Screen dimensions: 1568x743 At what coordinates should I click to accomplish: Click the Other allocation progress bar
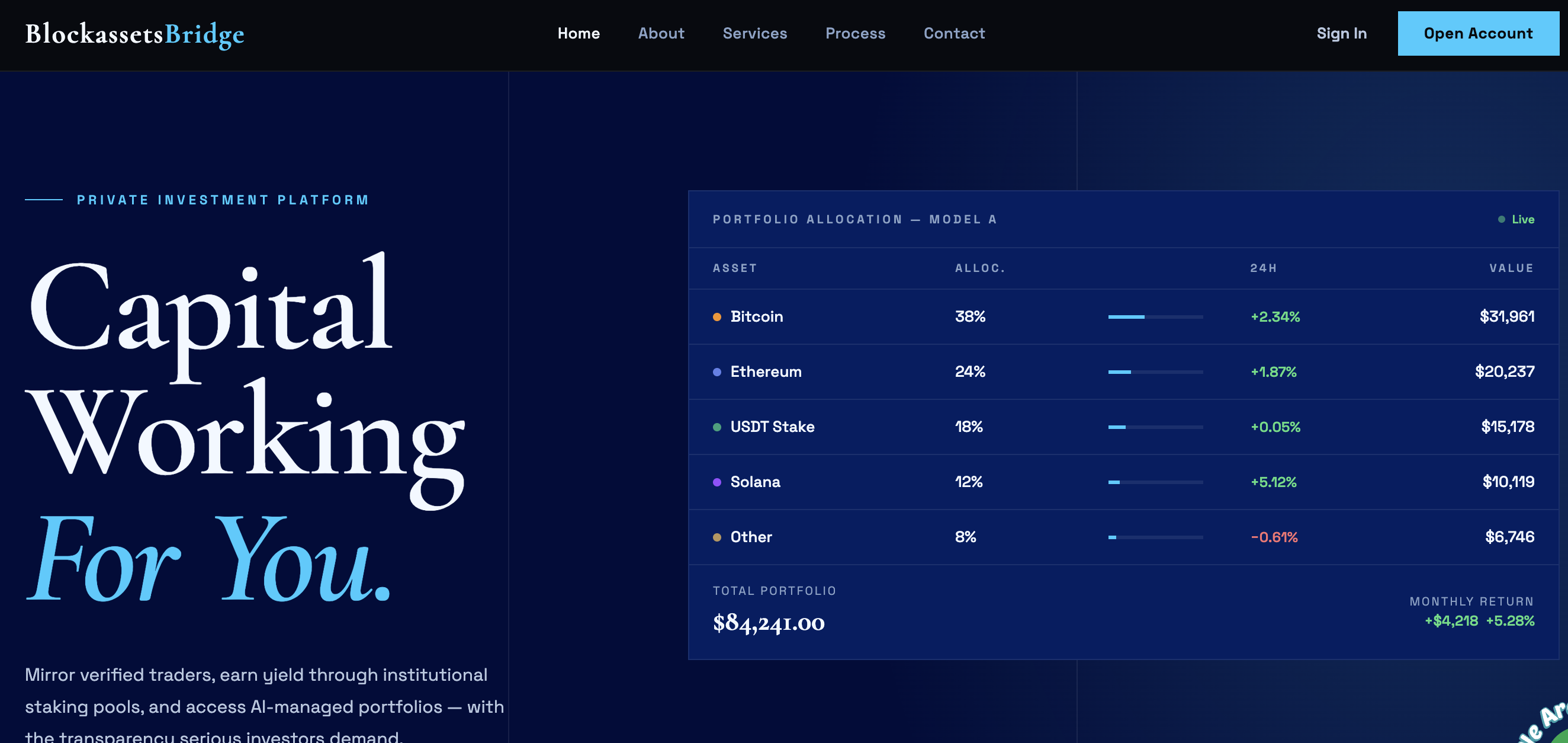[1155, 537]
